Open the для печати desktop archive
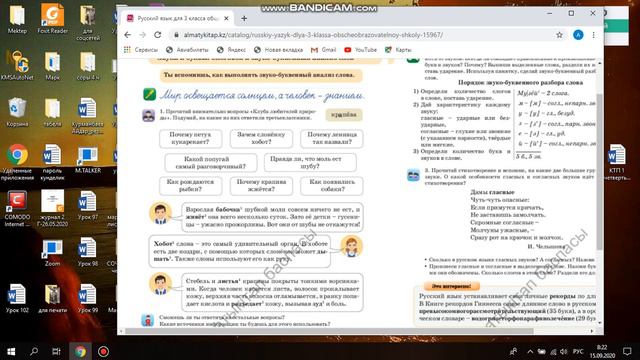Viewport: 640px width, 360px height. point(52,299)
